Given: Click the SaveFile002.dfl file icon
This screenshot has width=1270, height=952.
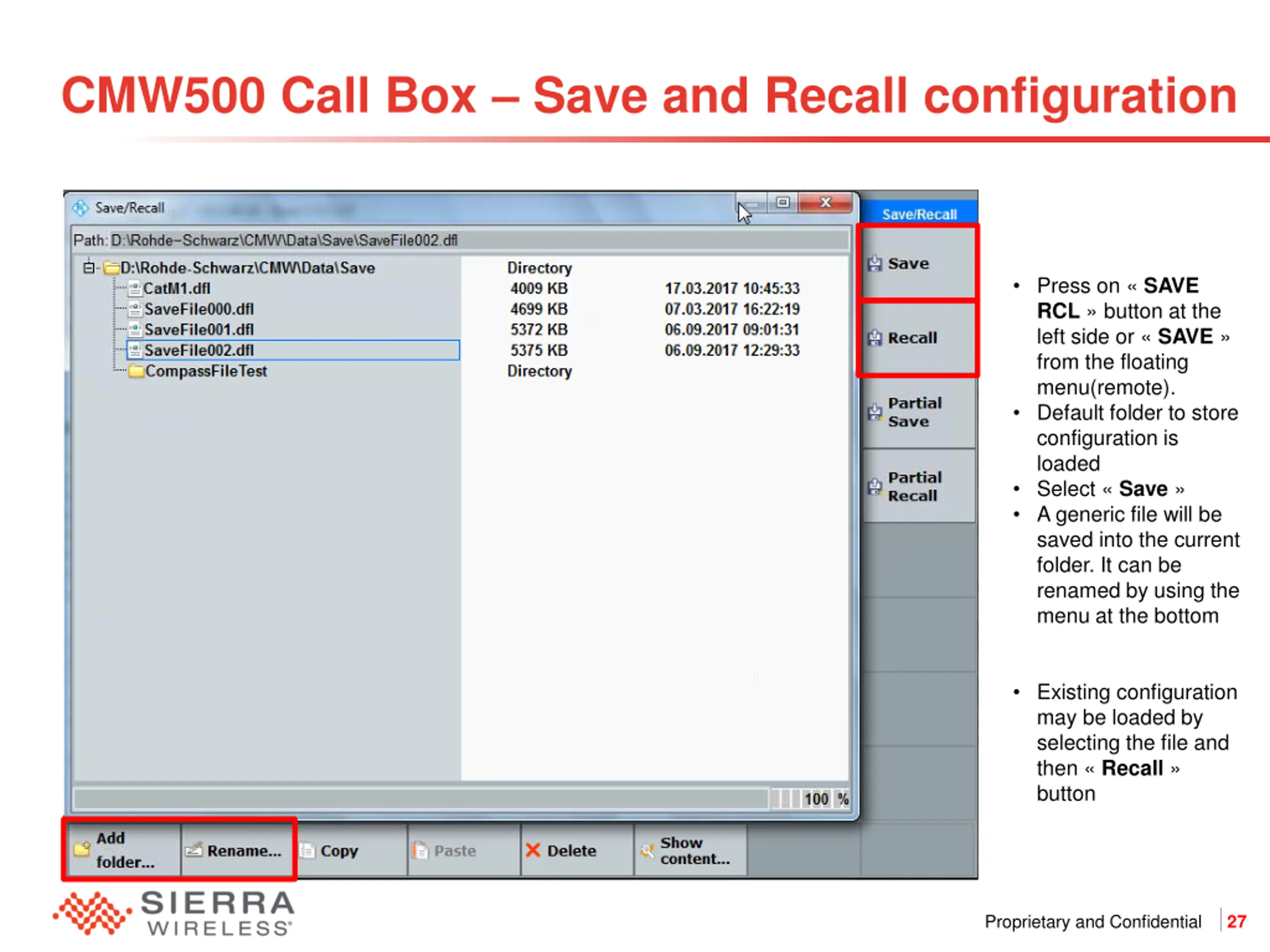Looking at the screenshot, I should tap(135, 351).
